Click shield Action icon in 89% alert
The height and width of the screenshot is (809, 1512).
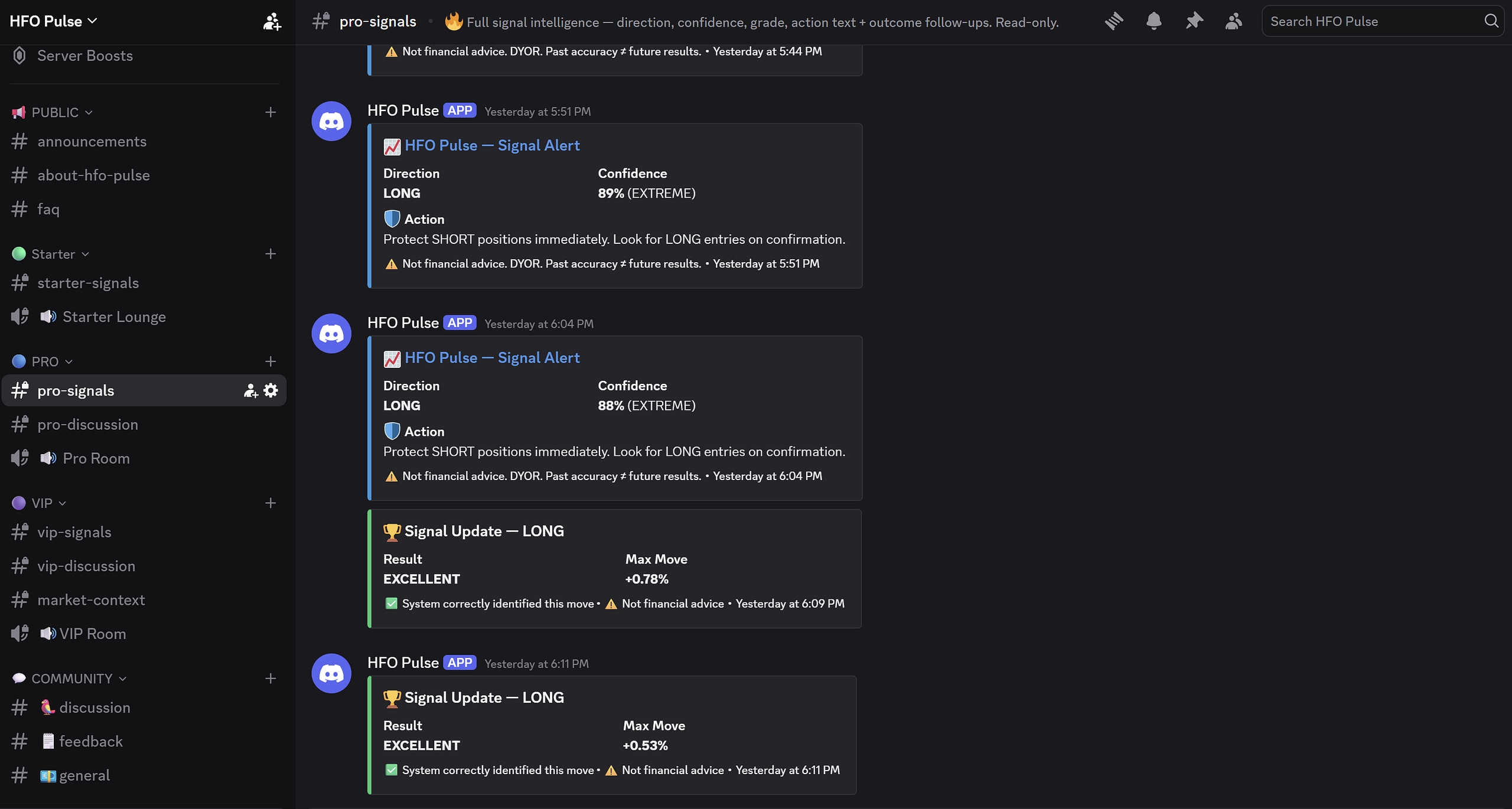(392, 219)
